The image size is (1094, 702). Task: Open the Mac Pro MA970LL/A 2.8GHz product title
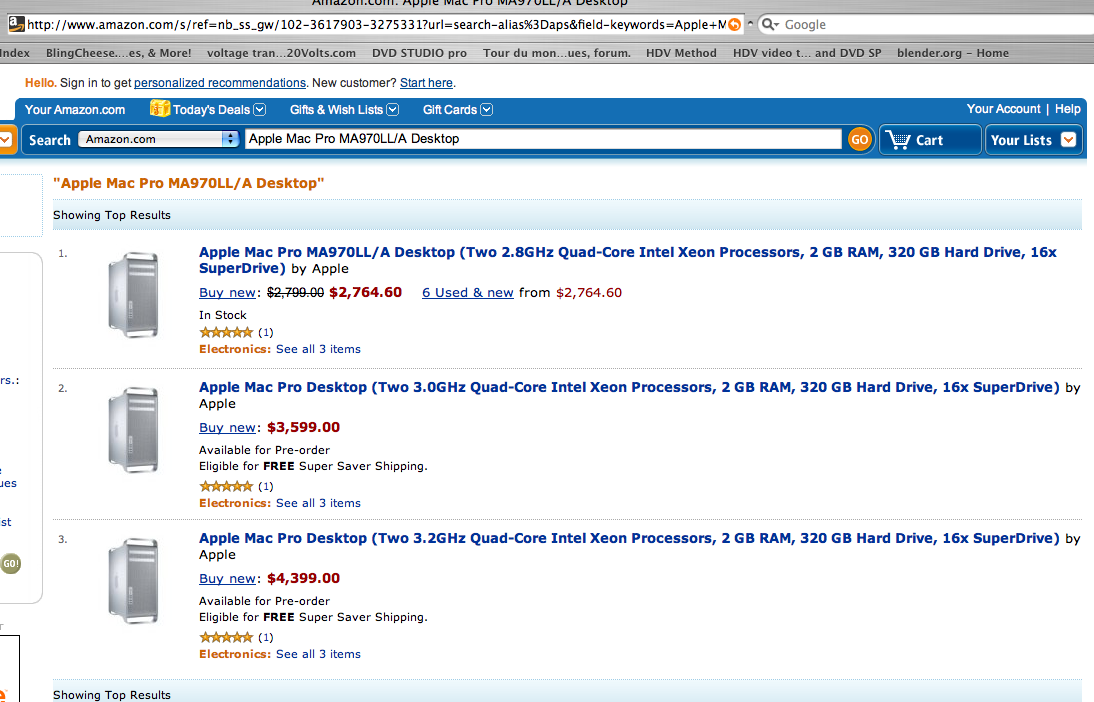[627, 260]
